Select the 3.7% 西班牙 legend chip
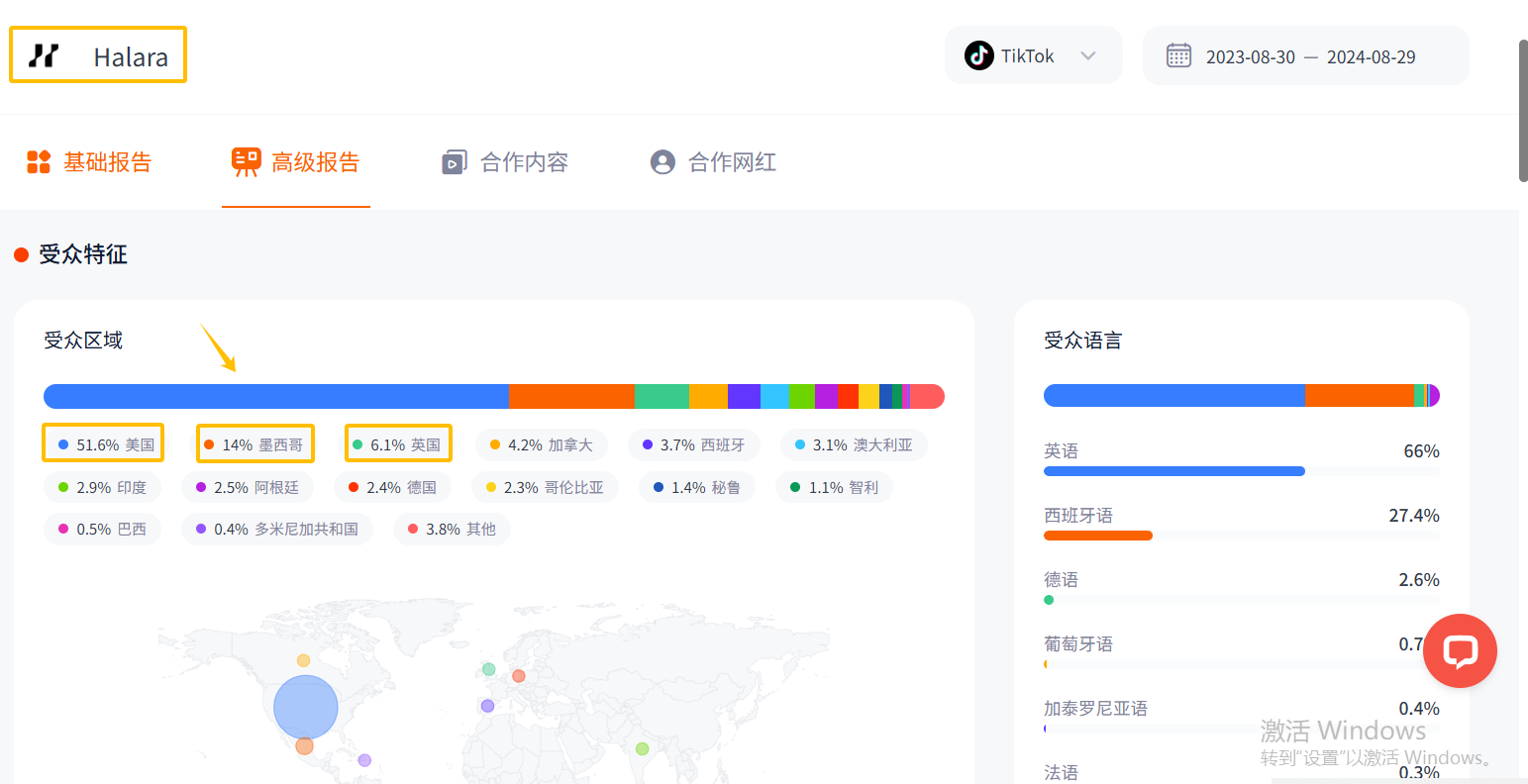Screen dimensions: 1528x784 693,445
